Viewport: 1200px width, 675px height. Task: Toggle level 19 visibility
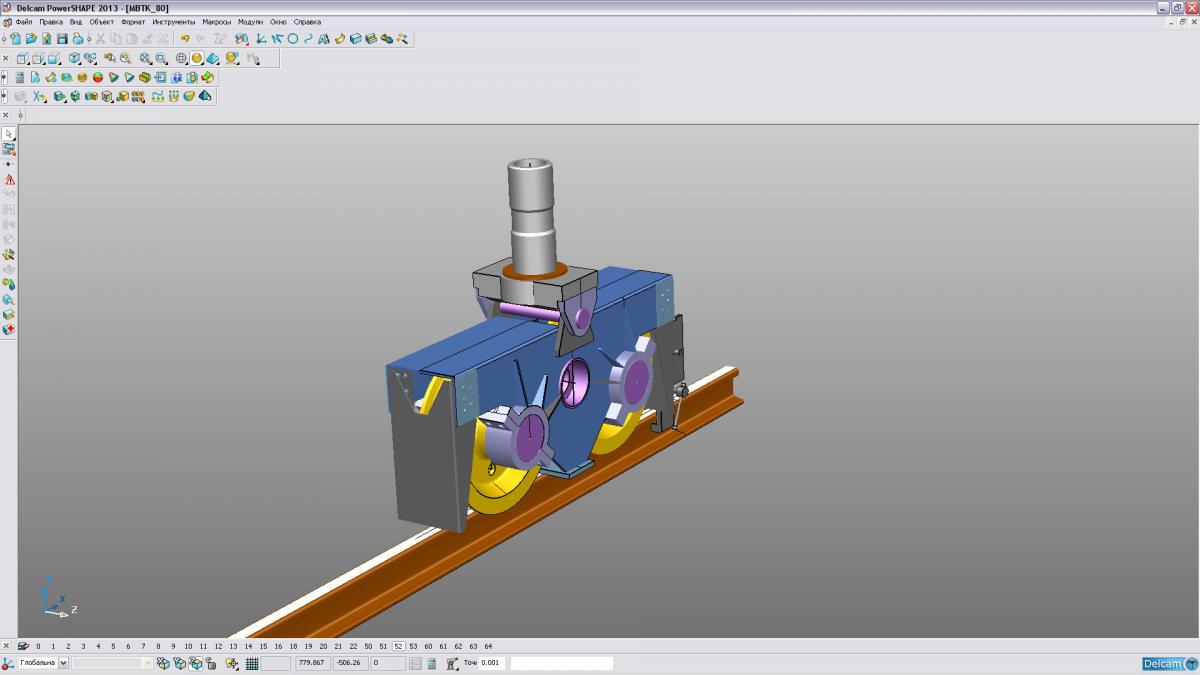pos(308,646)
